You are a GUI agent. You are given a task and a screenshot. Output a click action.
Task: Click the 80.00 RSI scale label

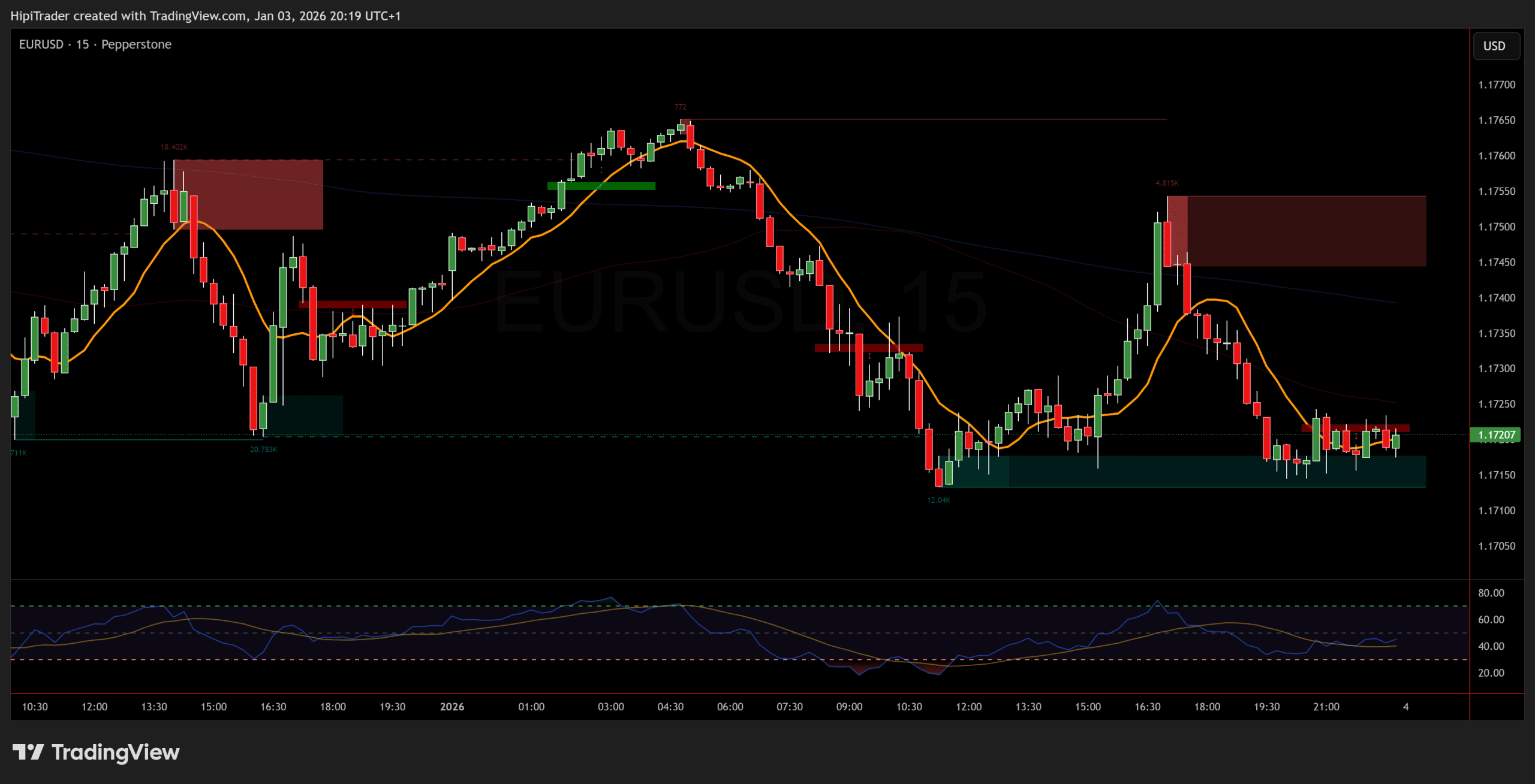(1491, 593)
